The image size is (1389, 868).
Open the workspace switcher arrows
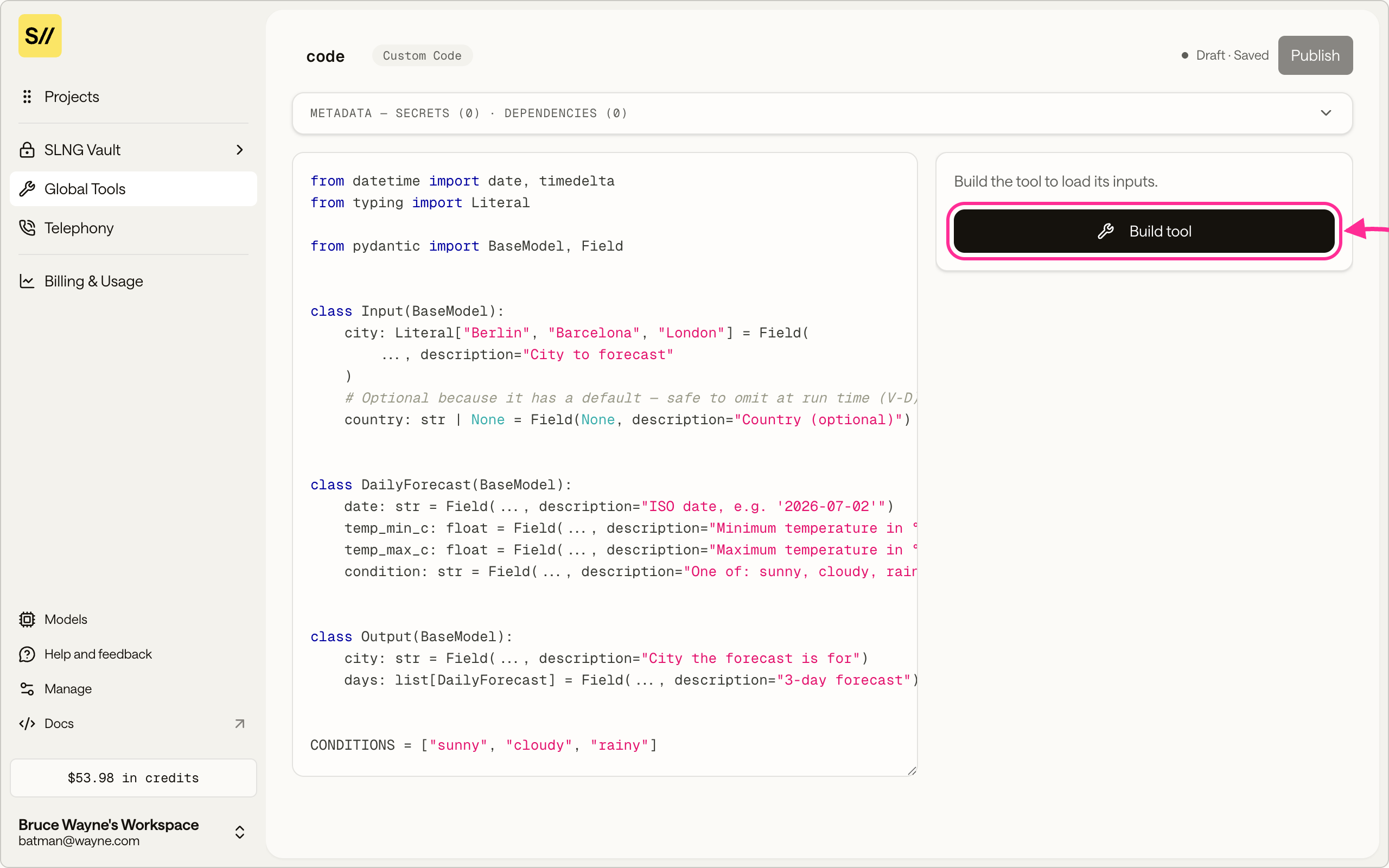coord(240,832)
